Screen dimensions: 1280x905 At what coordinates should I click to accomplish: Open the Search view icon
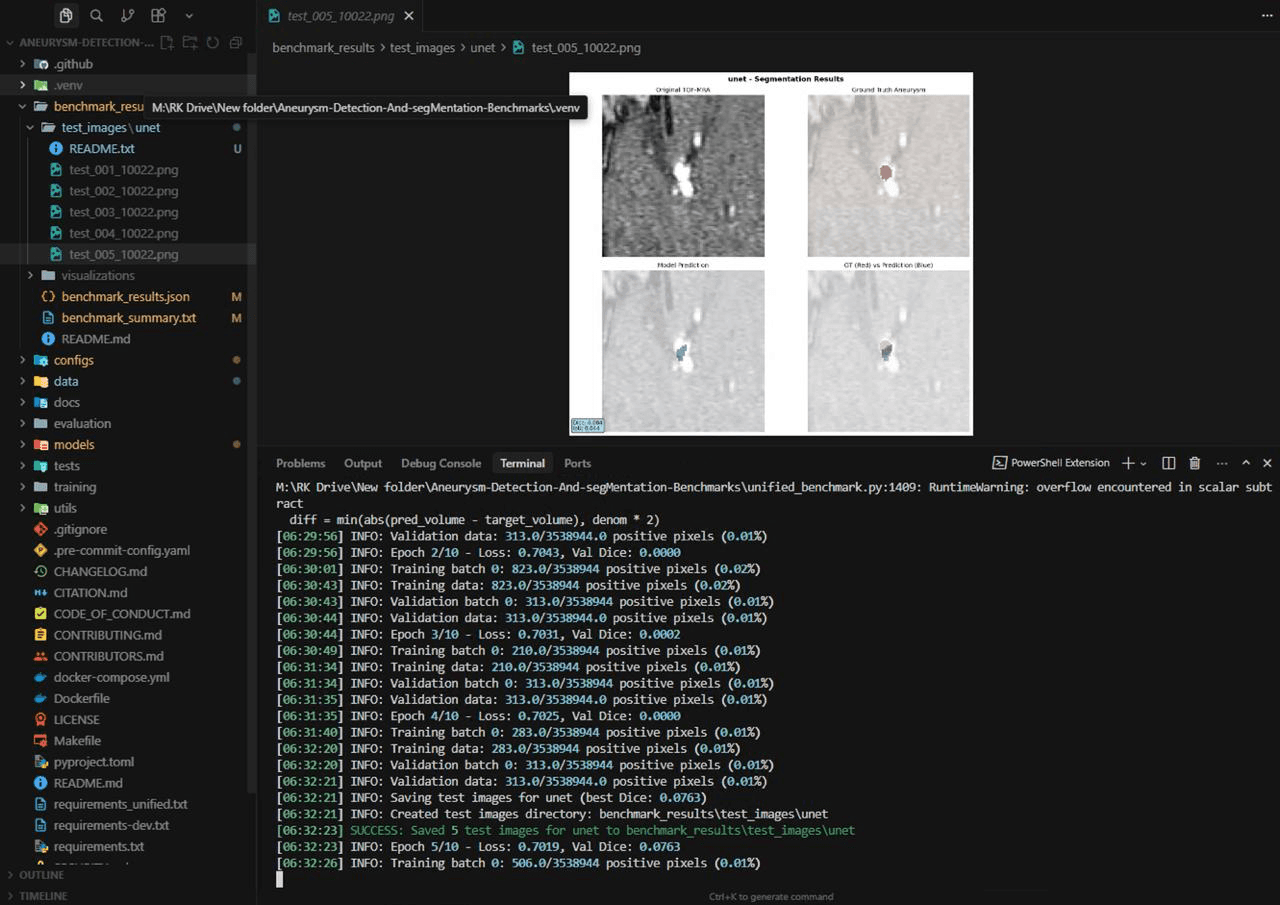click(96, 15)
